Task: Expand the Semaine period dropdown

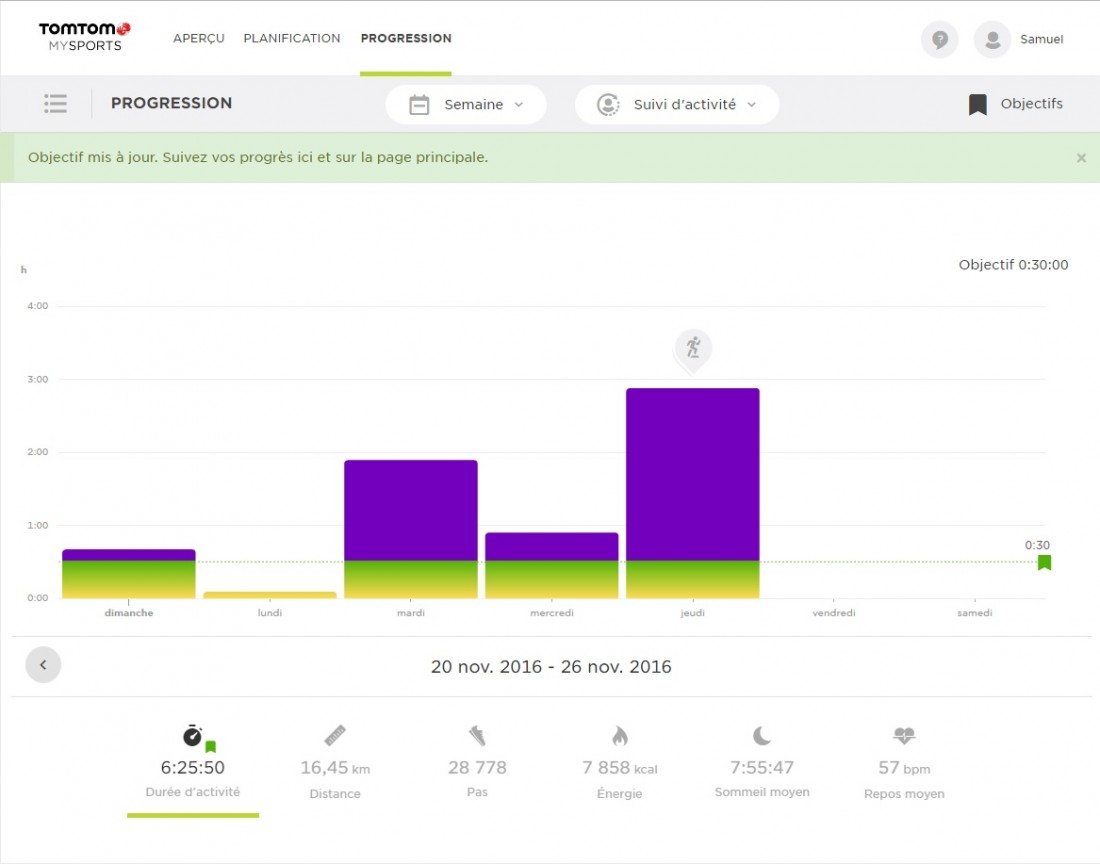Action: [466, 105]
